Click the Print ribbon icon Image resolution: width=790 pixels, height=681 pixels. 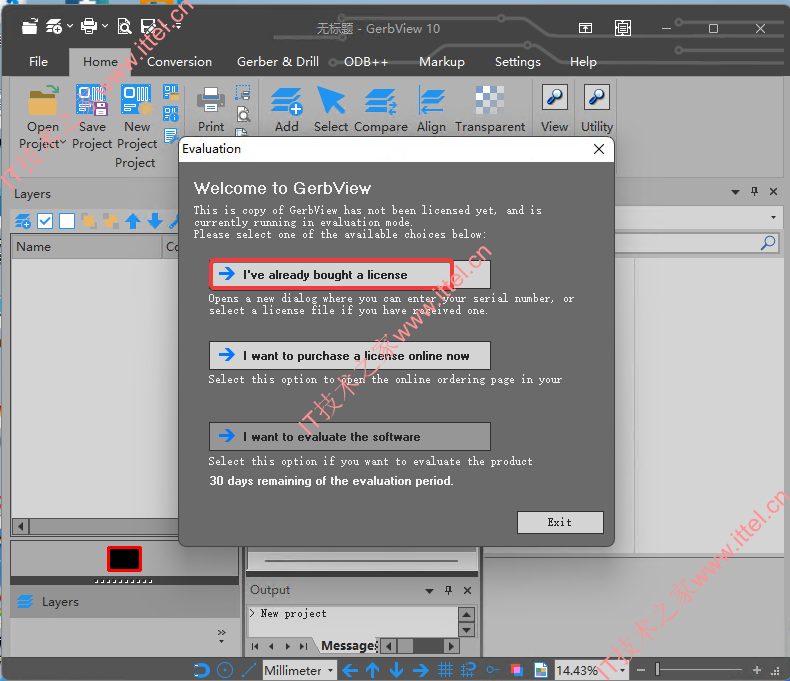click(211, 100)
